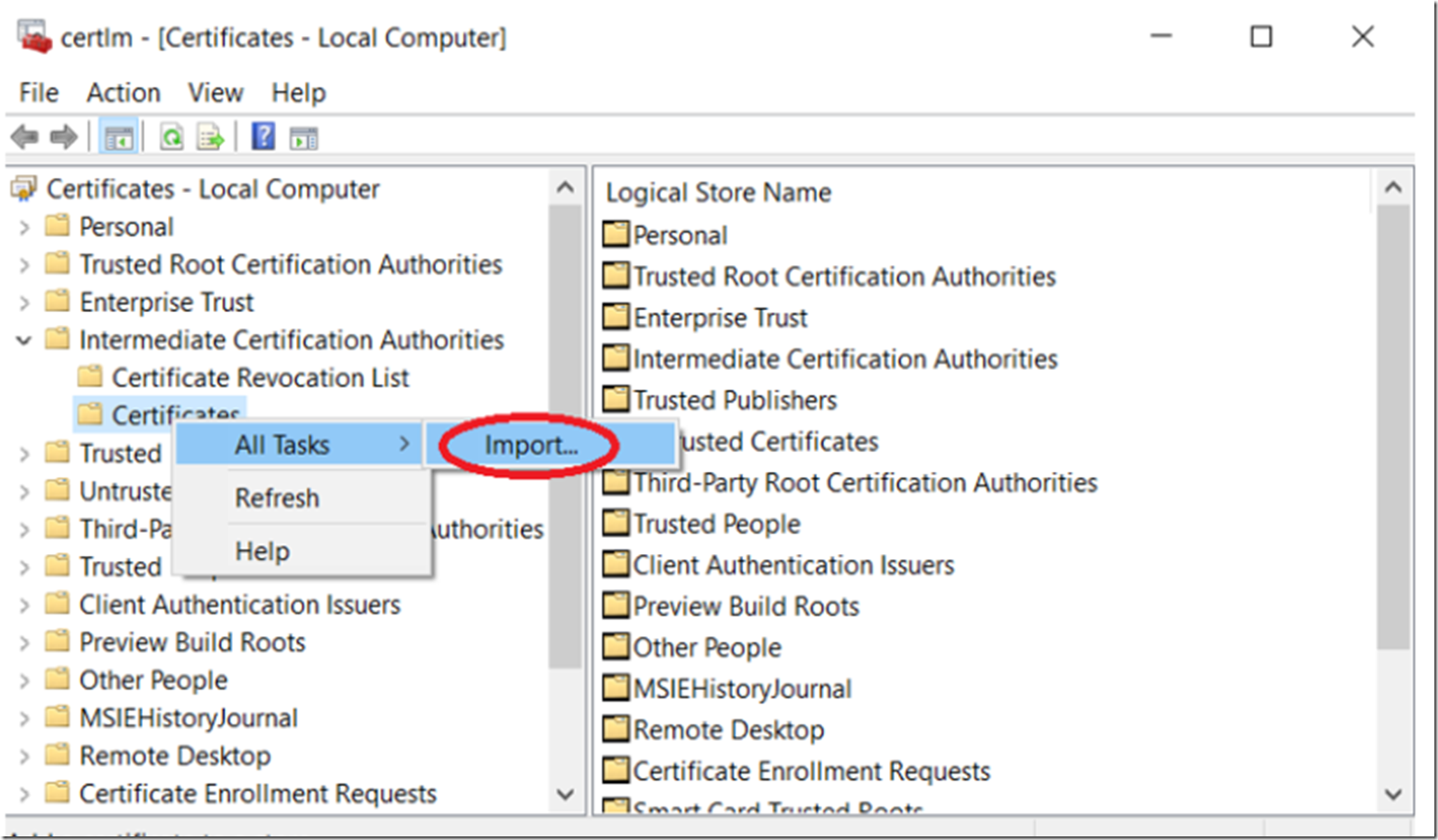This screenshot has width=1438, height=840.
Task: Select Enterprise Trust in the tree
Action: click(x=166, y=301)
